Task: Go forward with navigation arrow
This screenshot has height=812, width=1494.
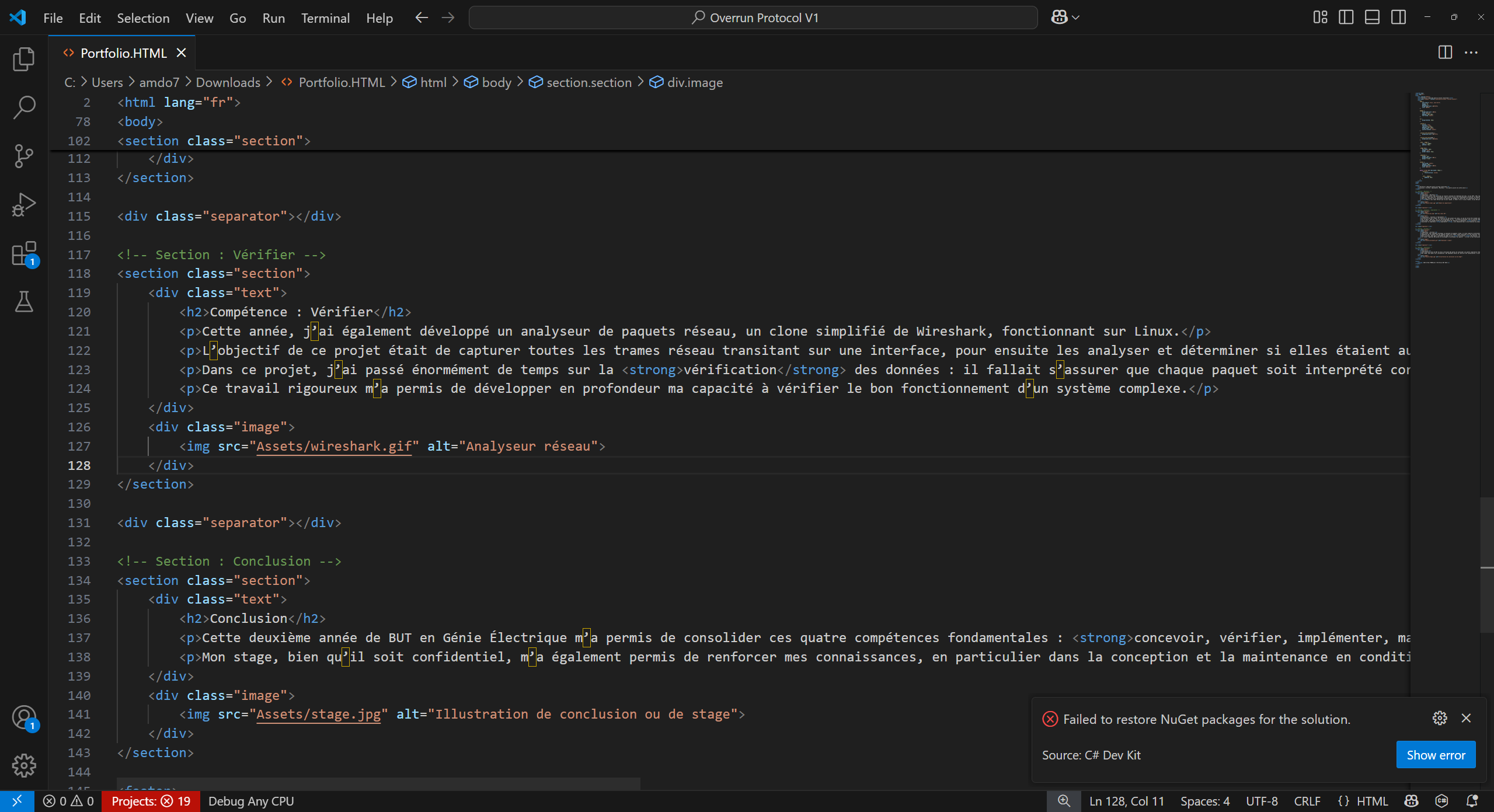Action: tap(448, 18)
